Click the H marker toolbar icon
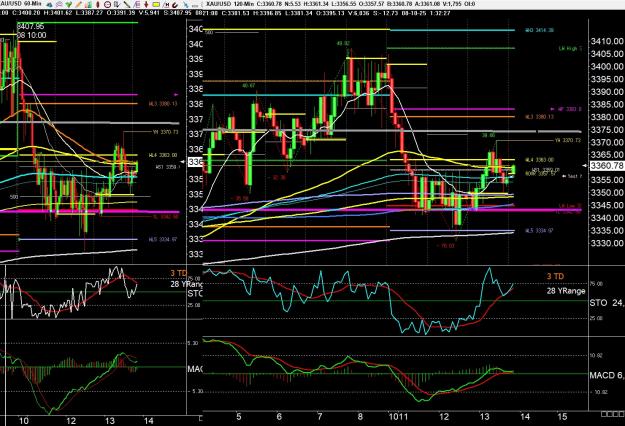Screen dimensions: 625x426 click(x=166, y=5)
